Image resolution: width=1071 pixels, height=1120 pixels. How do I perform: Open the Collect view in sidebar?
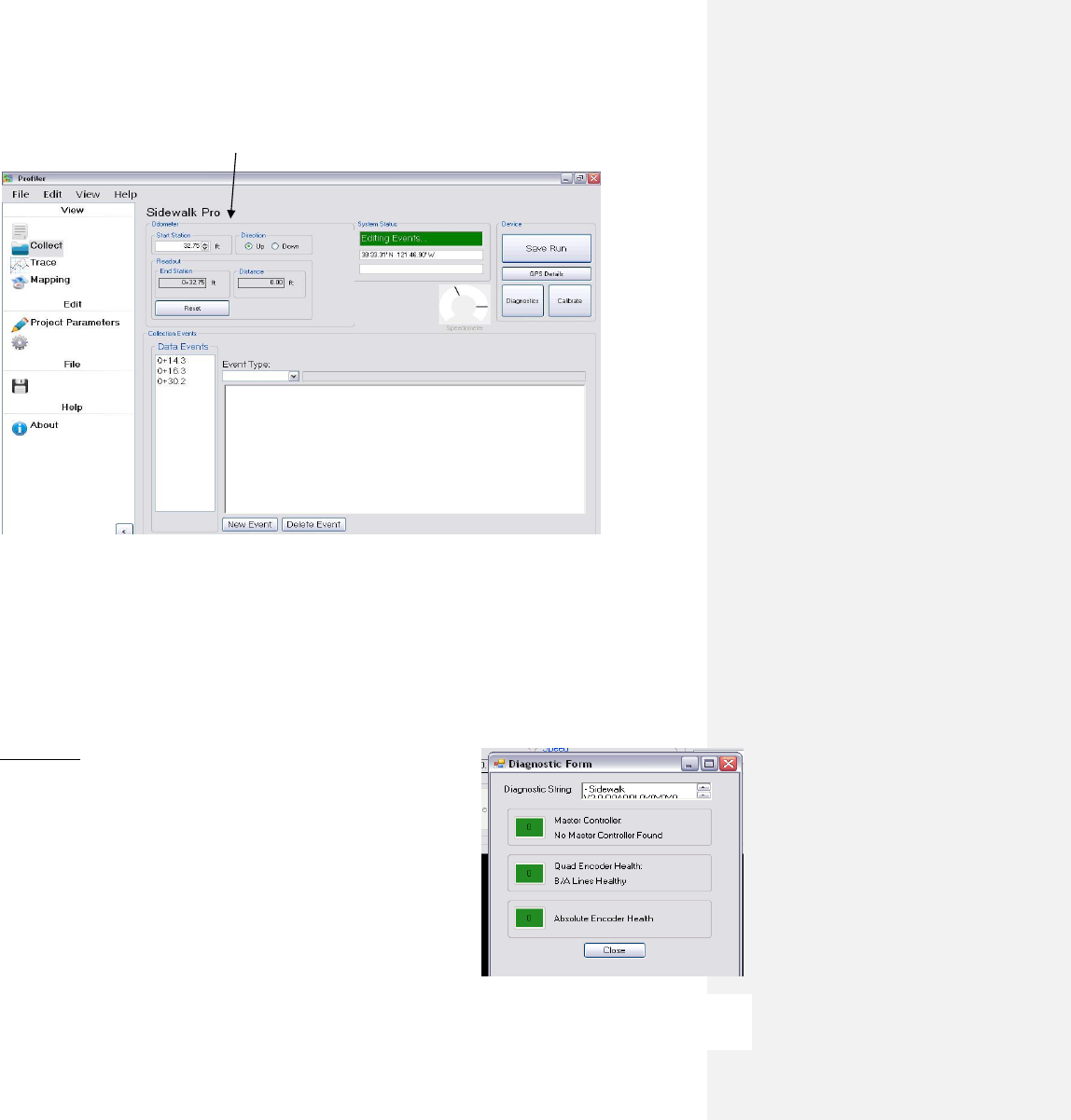(37, 246)
